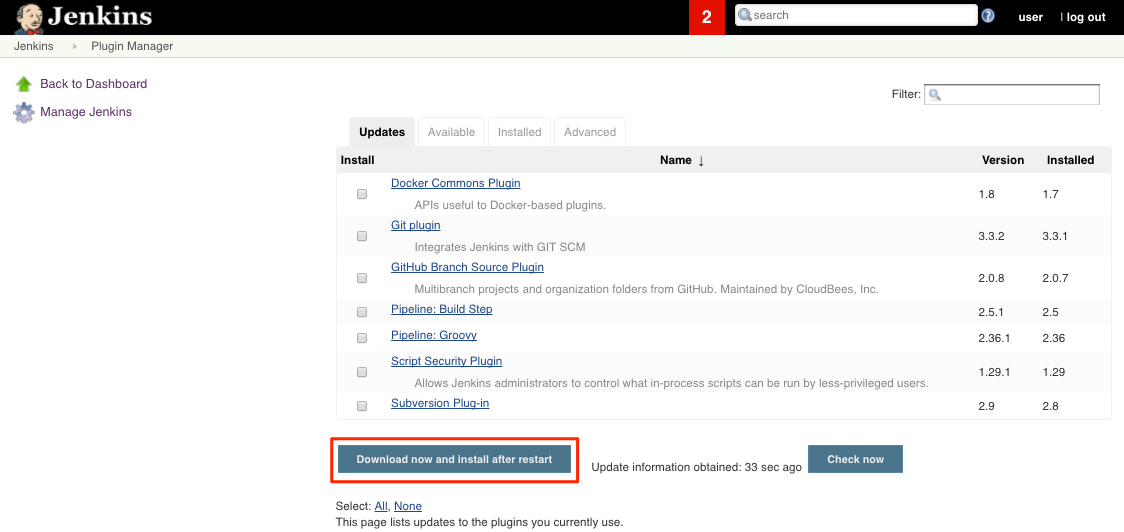Click the Select None link

[x=408, y=506]
